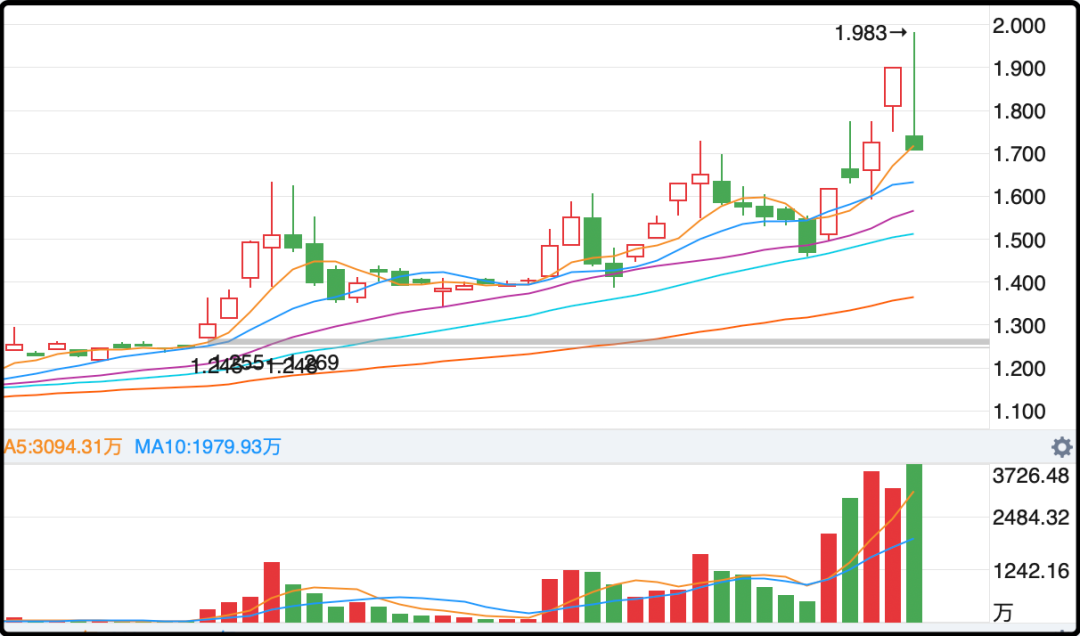Screen dimensions: 1080x636
Task: Select the hollow red candle topping at 1.900
Action: [x=893, y=87]
